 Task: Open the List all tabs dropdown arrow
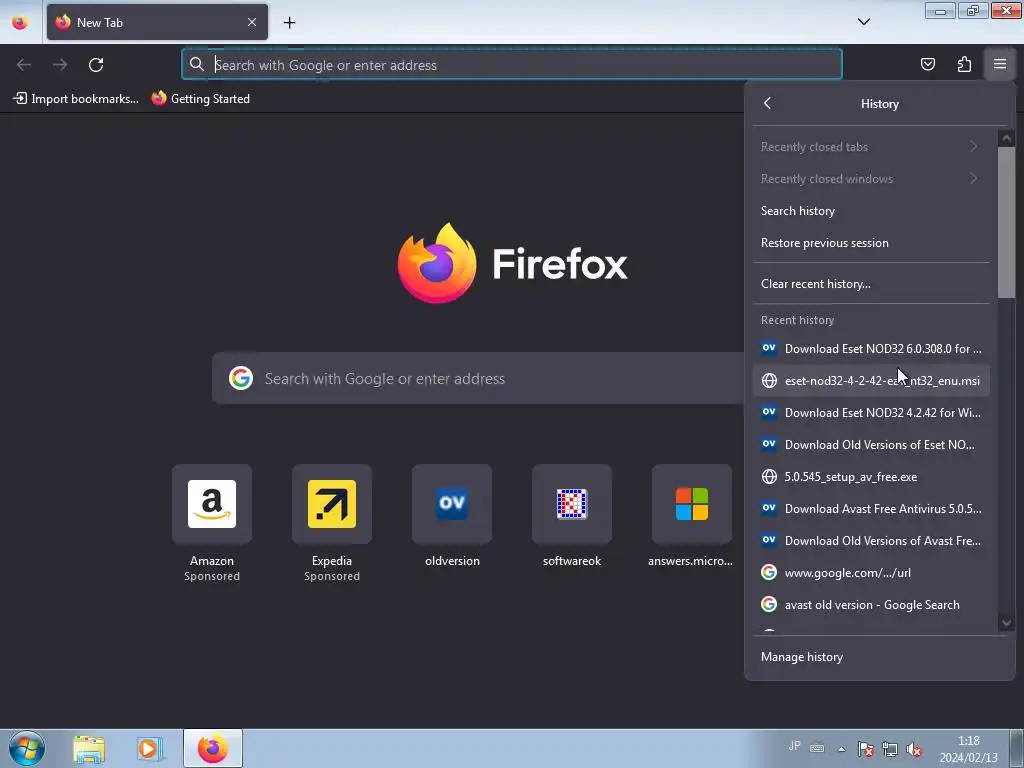tap(863, 22)
